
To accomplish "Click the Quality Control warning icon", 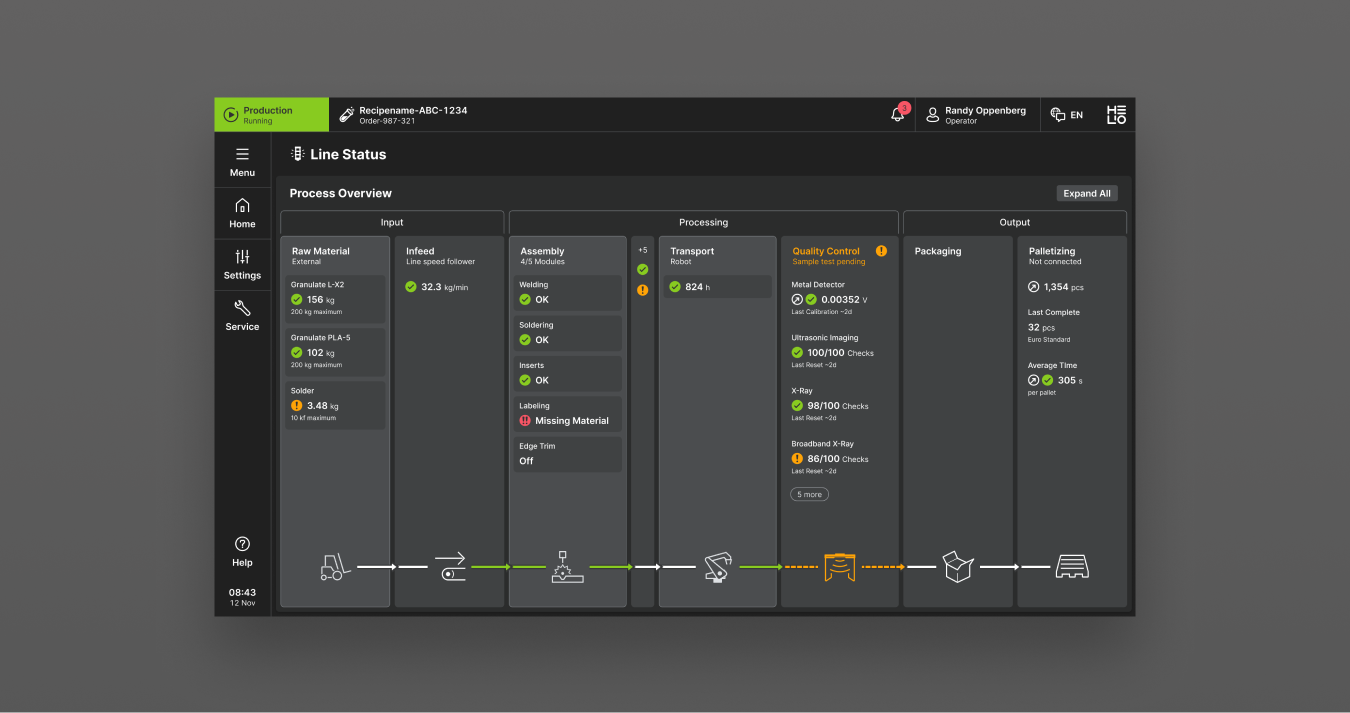I will [881, 251].
